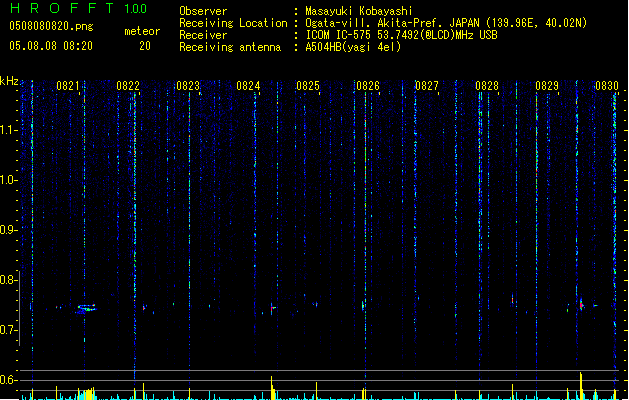Click the red meteor echo just after 0829
Viewport: 629px width, 400px height.
pos(581,305)
